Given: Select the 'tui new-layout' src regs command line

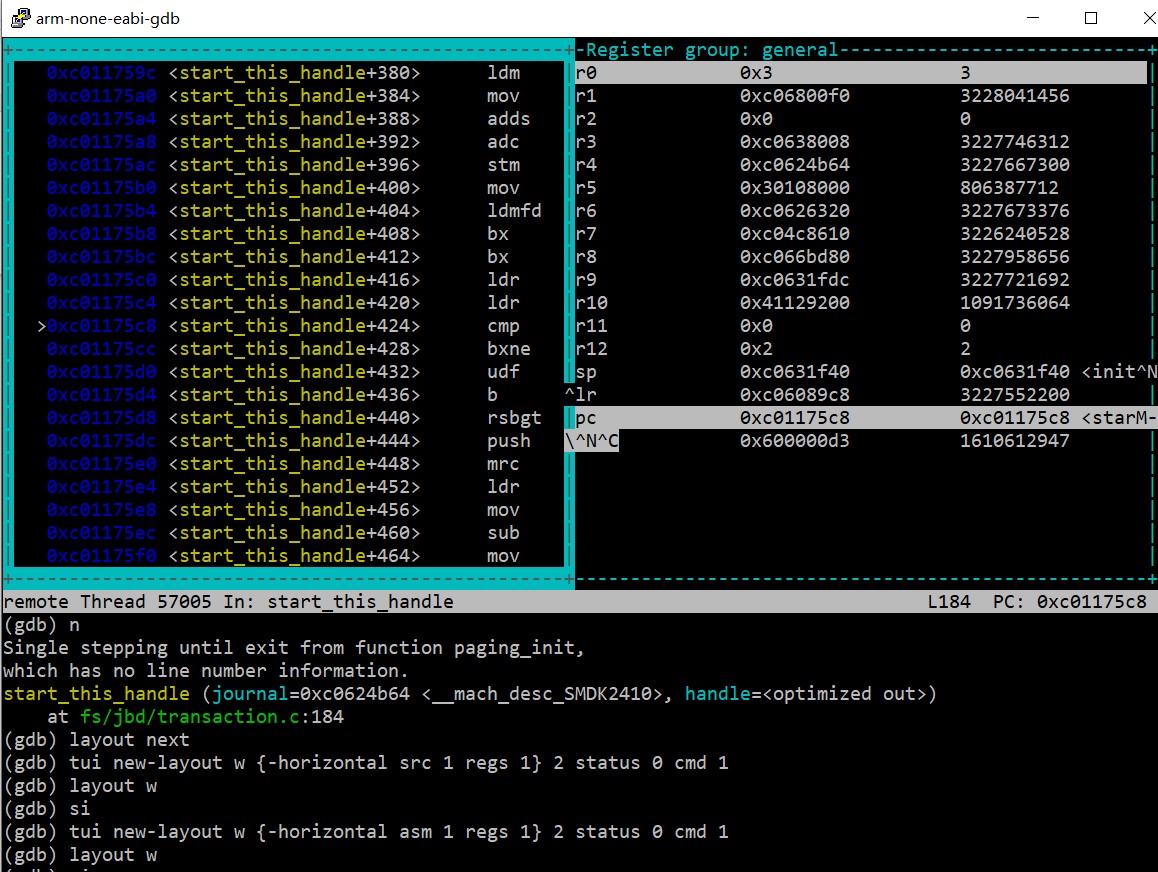Looking at the screenshot, I should click(366, 763).
